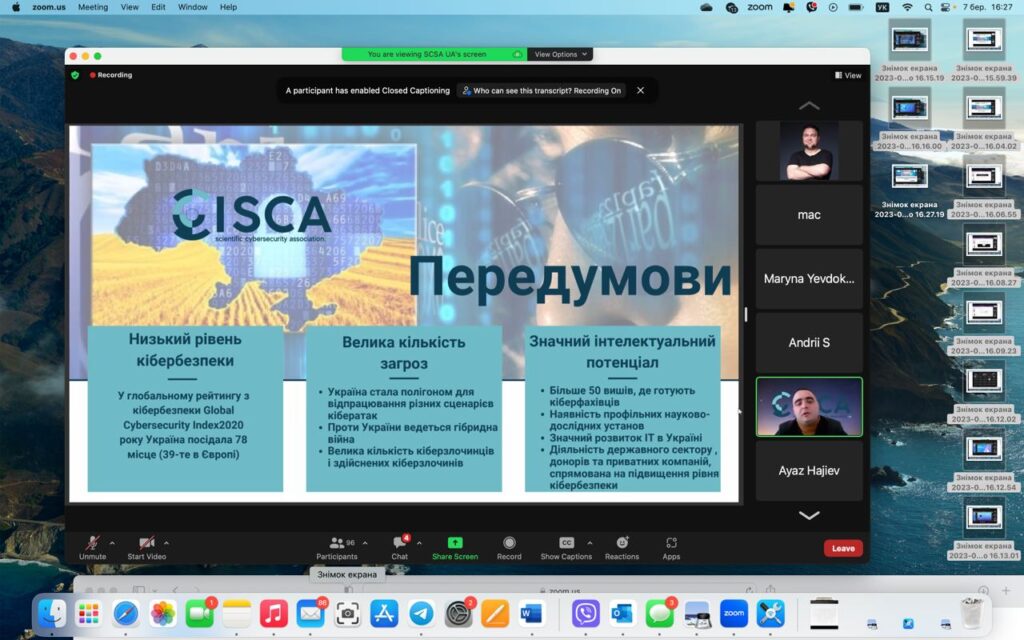Open Microsoft Word from the Dock
Screen dimensions: 1024x640
click(x=532, y=613)
